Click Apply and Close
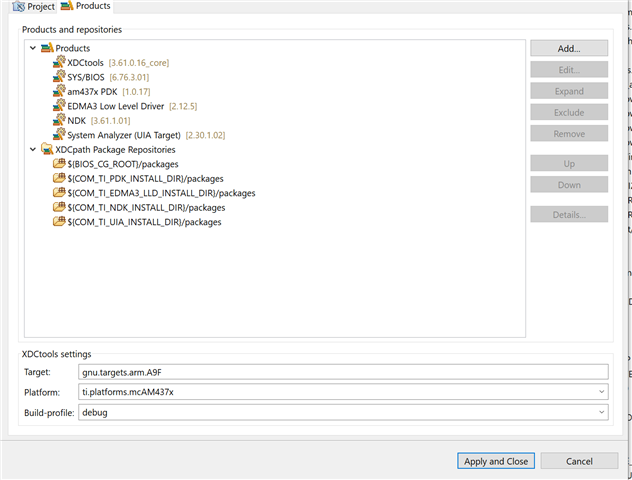 496,461
